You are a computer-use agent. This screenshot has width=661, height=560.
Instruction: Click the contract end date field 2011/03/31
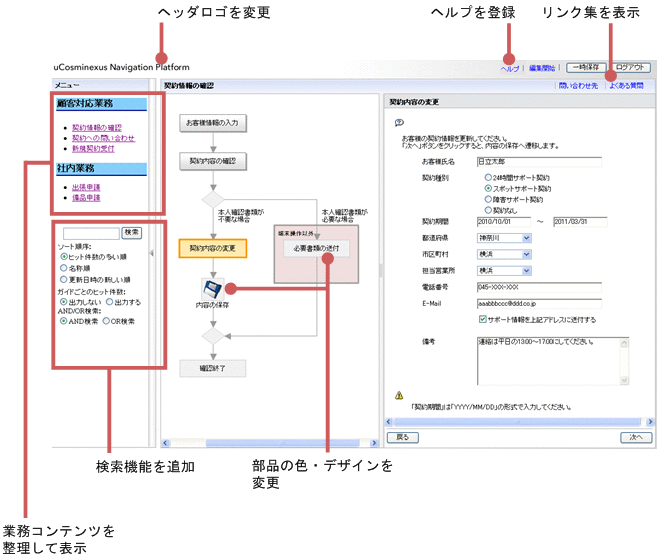[580, 222]
